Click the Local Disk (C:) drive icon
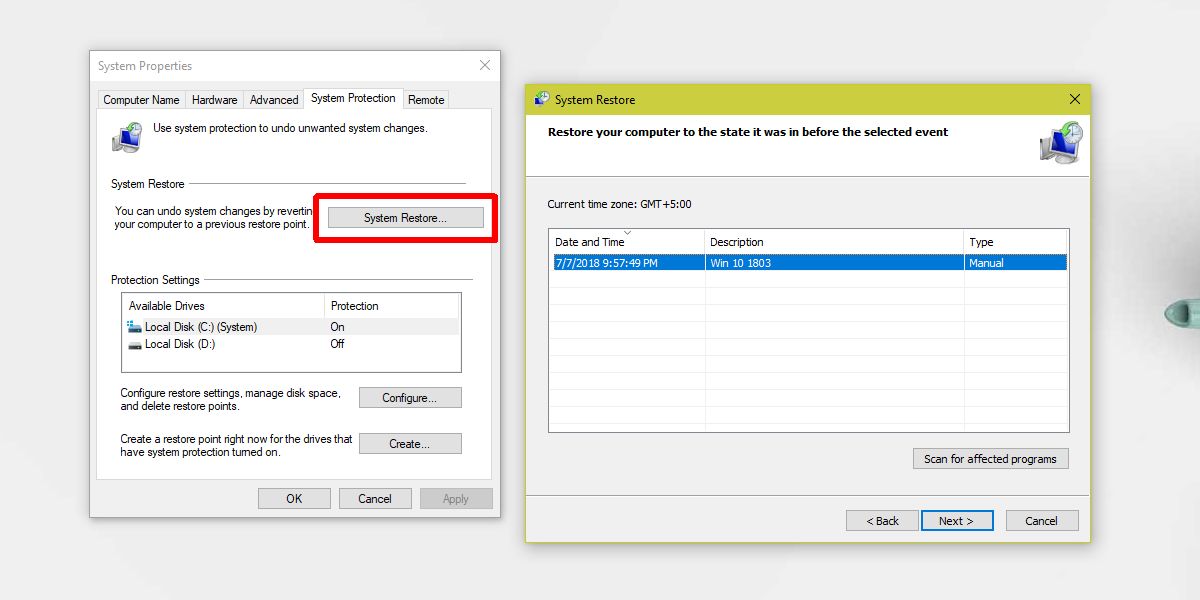 [x=135, y=327]
